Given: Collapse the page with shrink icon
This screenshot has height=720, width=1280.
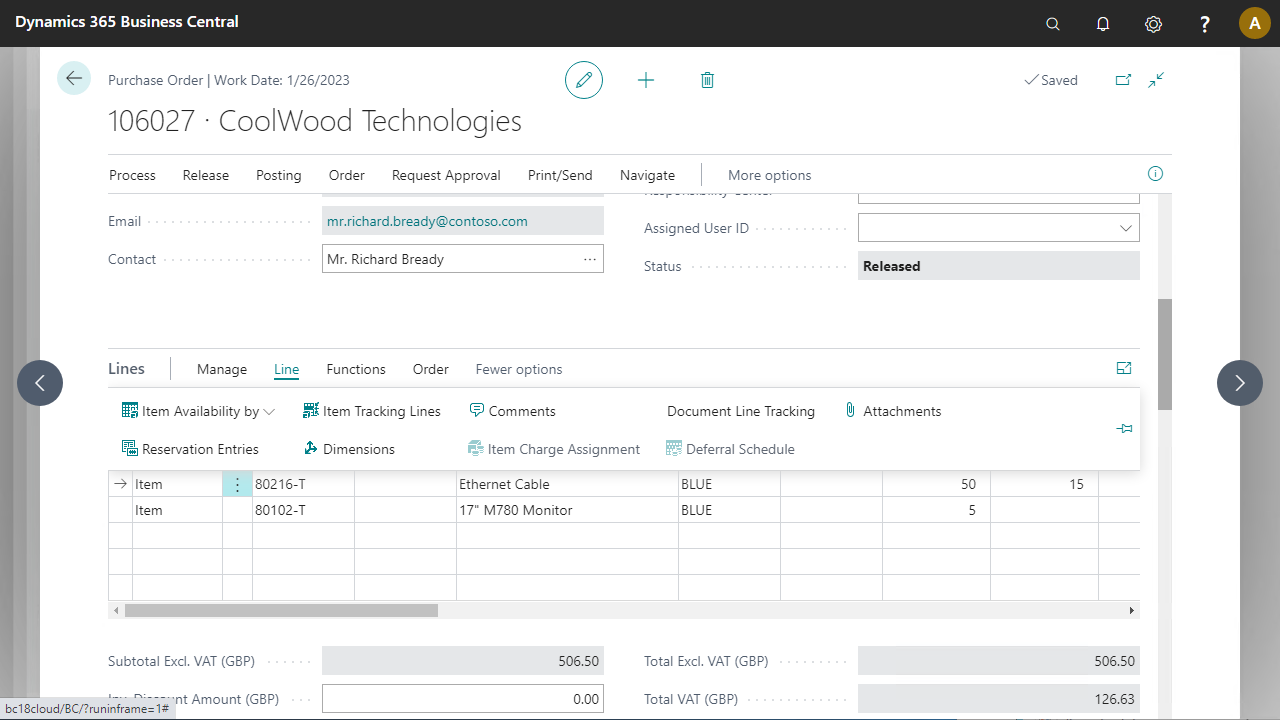Looking at the screenshot, I should (1156, 80).
